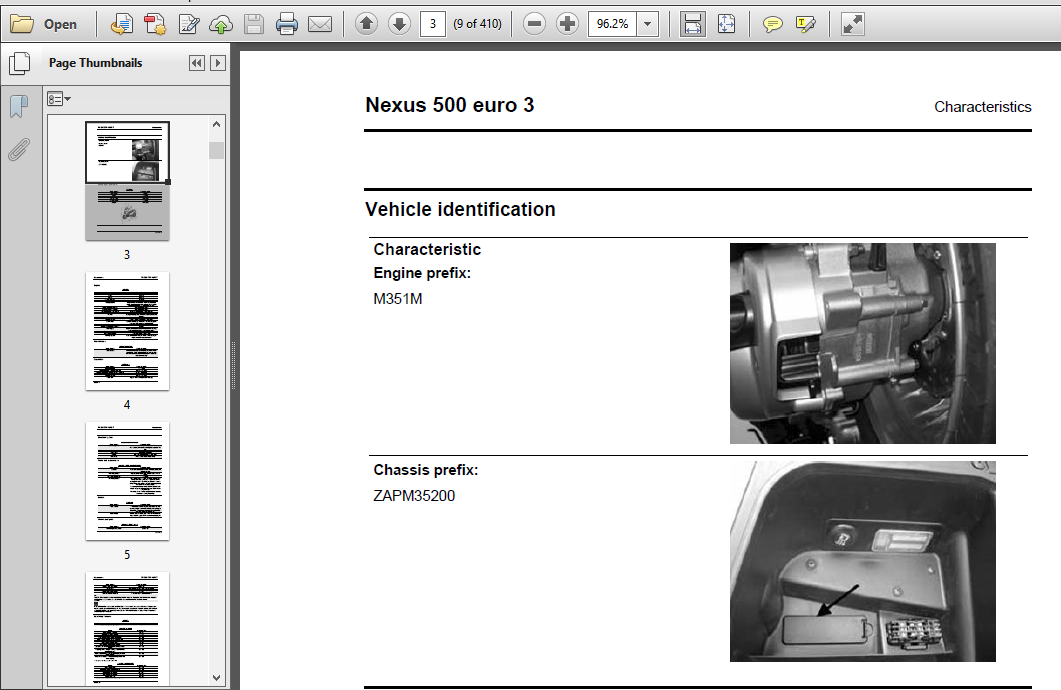Open the Bookmarks panel icon
The width and height of the screenshot is (1061, 690).
pos(19,106)
